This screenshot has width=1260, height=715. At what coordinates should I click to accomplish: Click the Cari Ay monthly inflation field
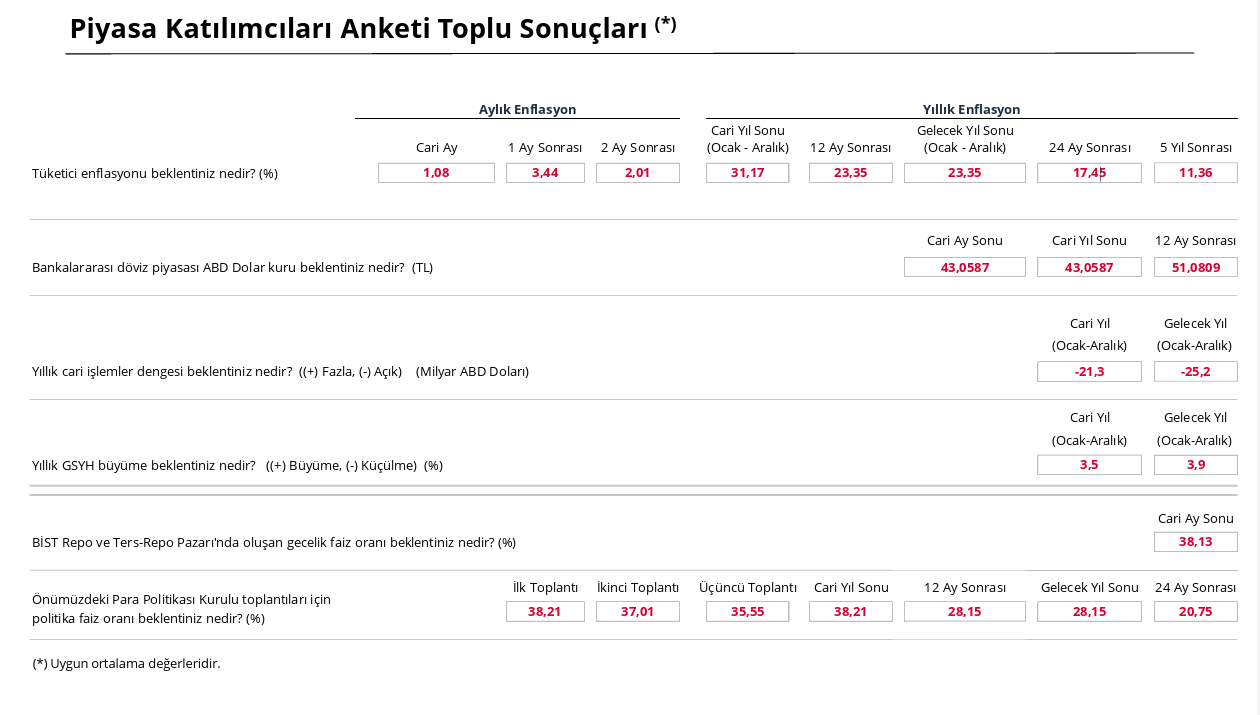click(436, 173)
